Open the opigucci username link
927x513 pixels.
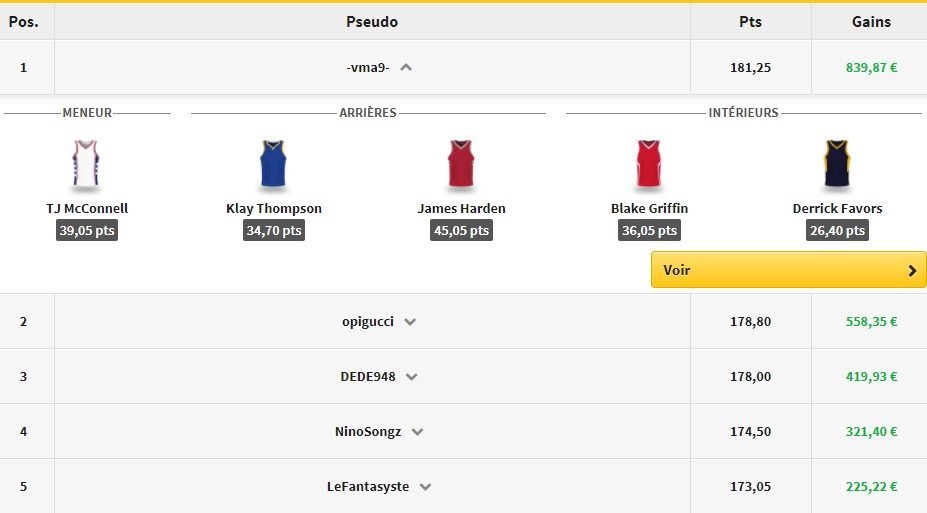pyautogui.click(x=367, y=322)
